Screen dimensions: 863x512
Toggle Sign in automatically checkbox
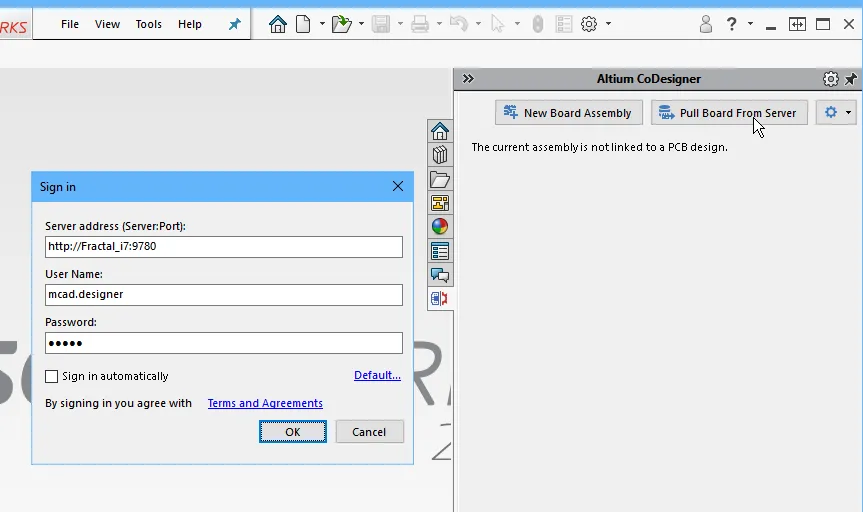(x=51, y=377)
